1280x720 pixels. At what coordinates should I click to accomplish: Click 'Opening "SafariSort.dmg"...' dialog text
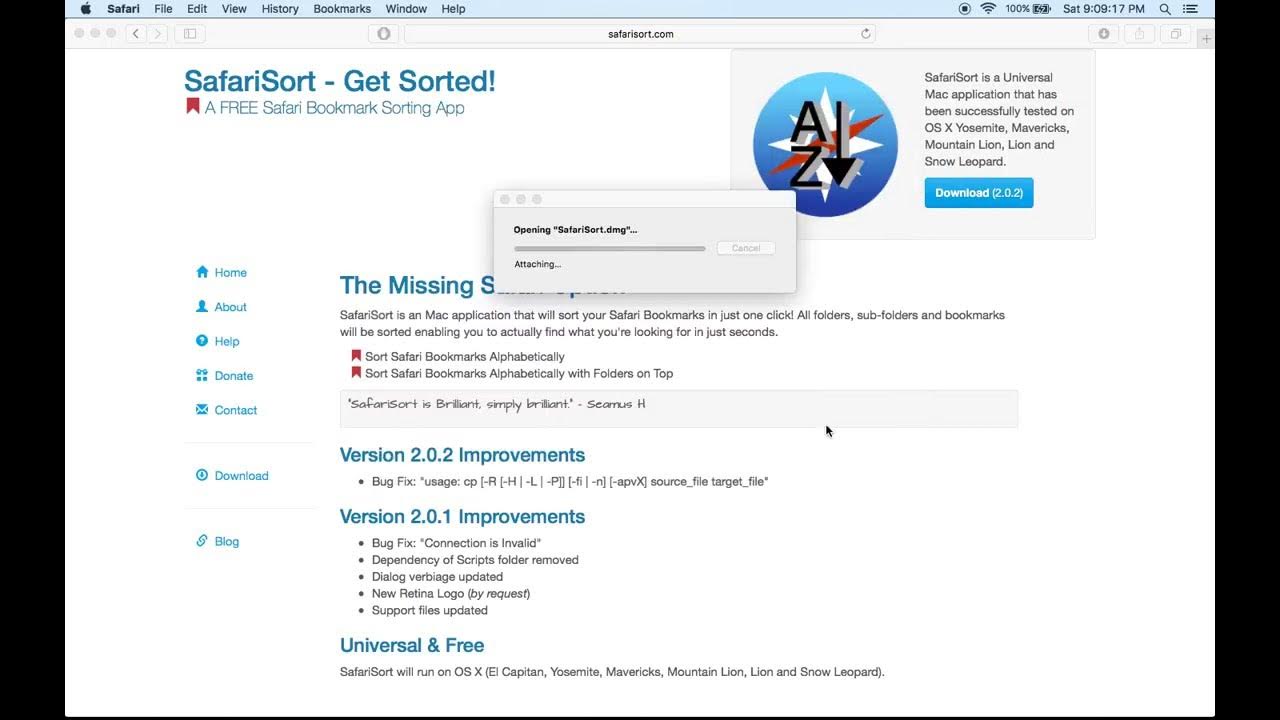[575, 230]
